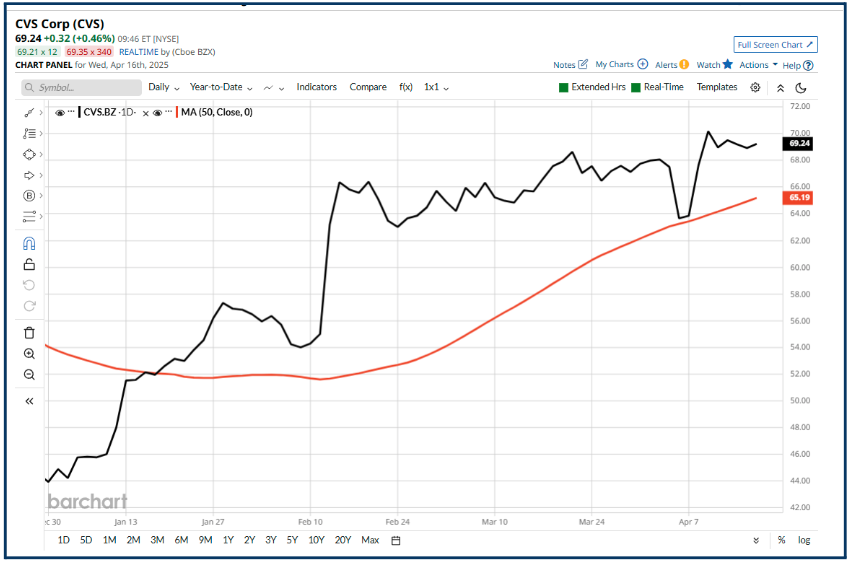This screenshot has width=850, height=562.
Task: Select the 6M time range
Action: click(x=181, y=540)
